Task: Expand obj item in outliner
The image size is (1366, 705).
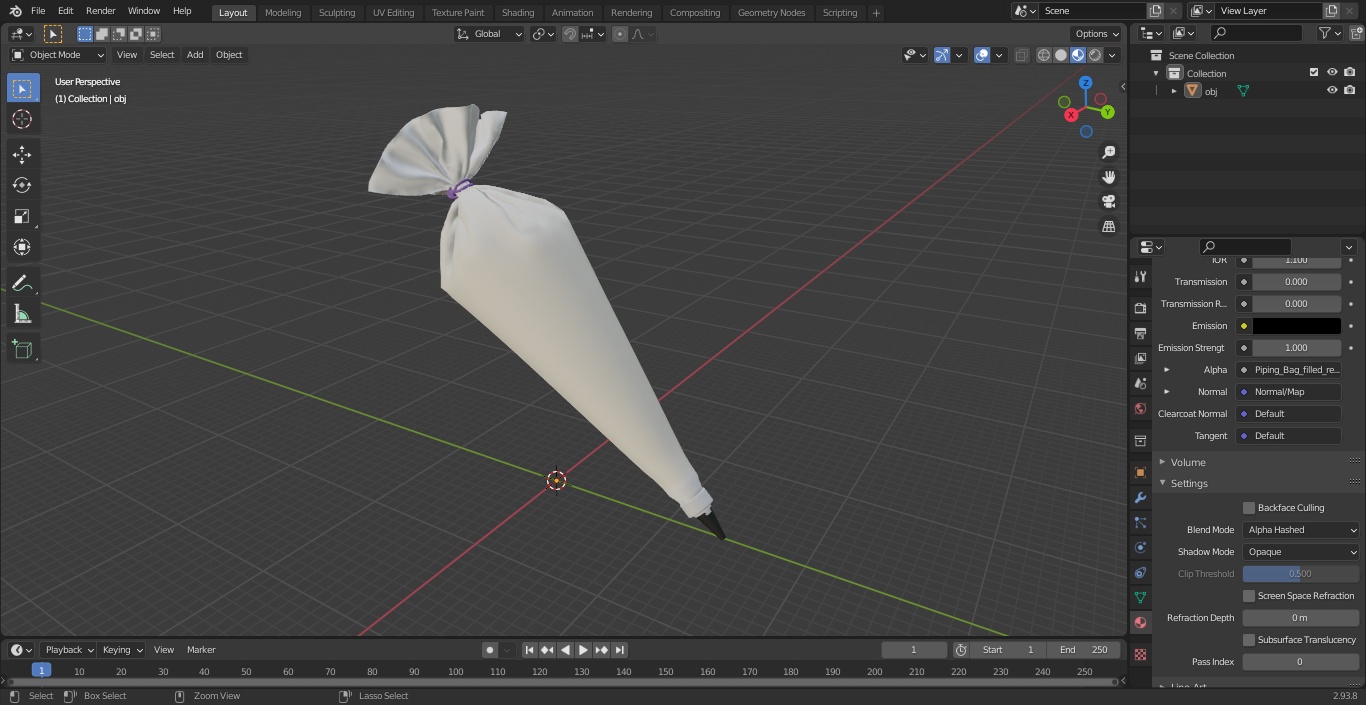Action: tap(1174, 91)
